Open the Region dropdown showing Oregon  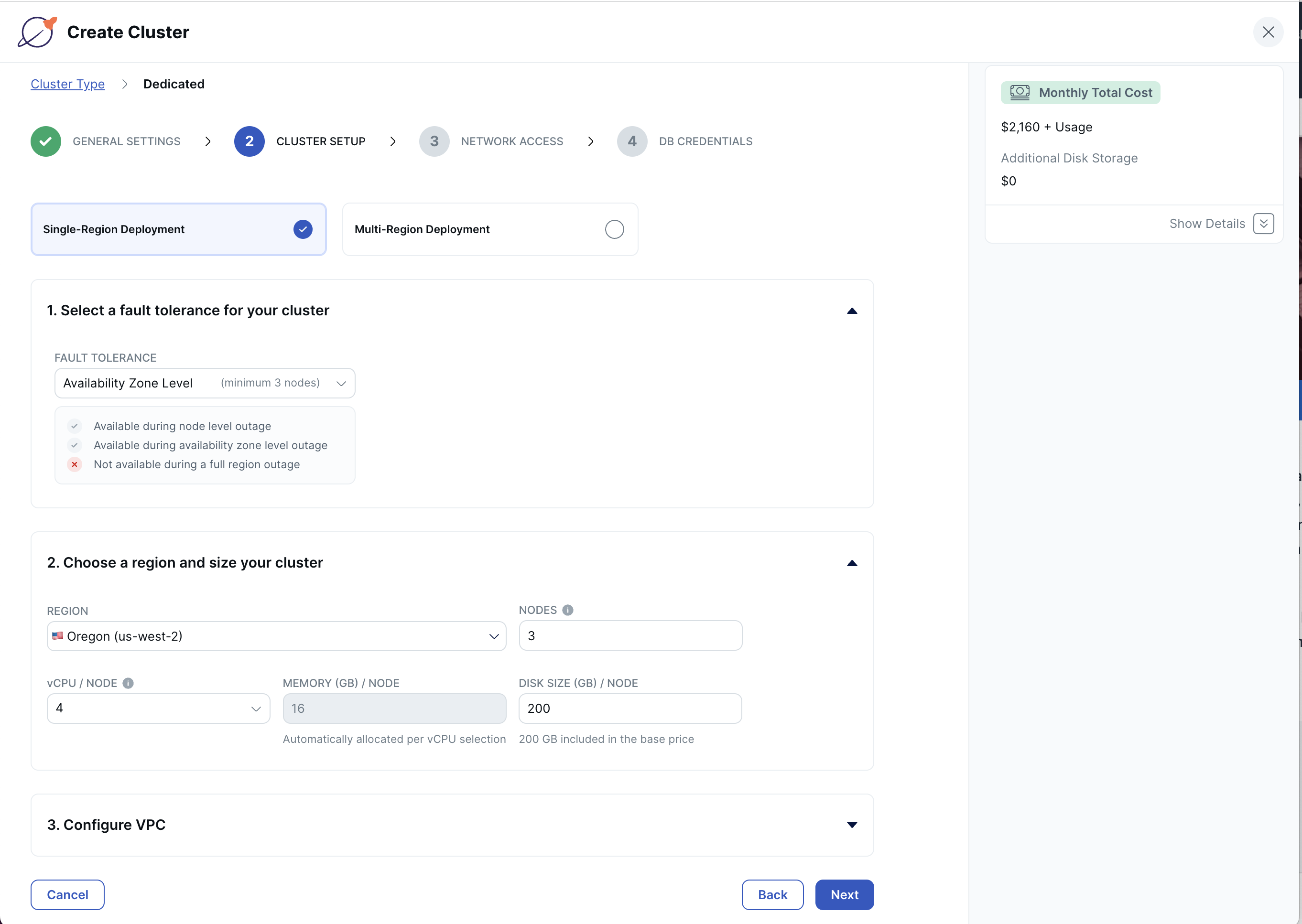coord(276,636)
